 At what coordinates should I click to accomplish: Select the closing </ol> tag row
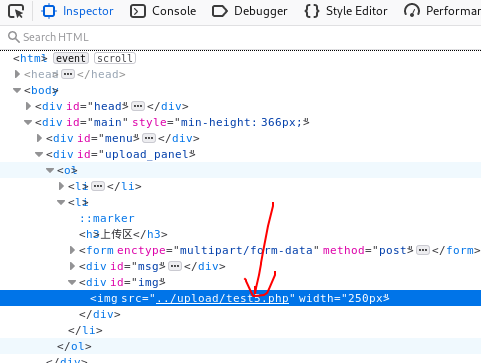coord(240,346)
